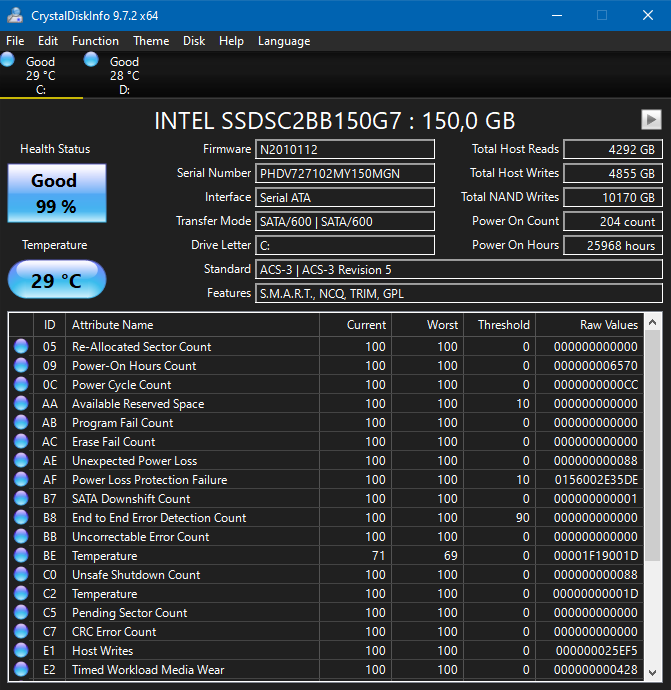The height and width of the screenshot is (690, 671).
Task: Click raw value 000000006570
Action: tap(595, 366)
